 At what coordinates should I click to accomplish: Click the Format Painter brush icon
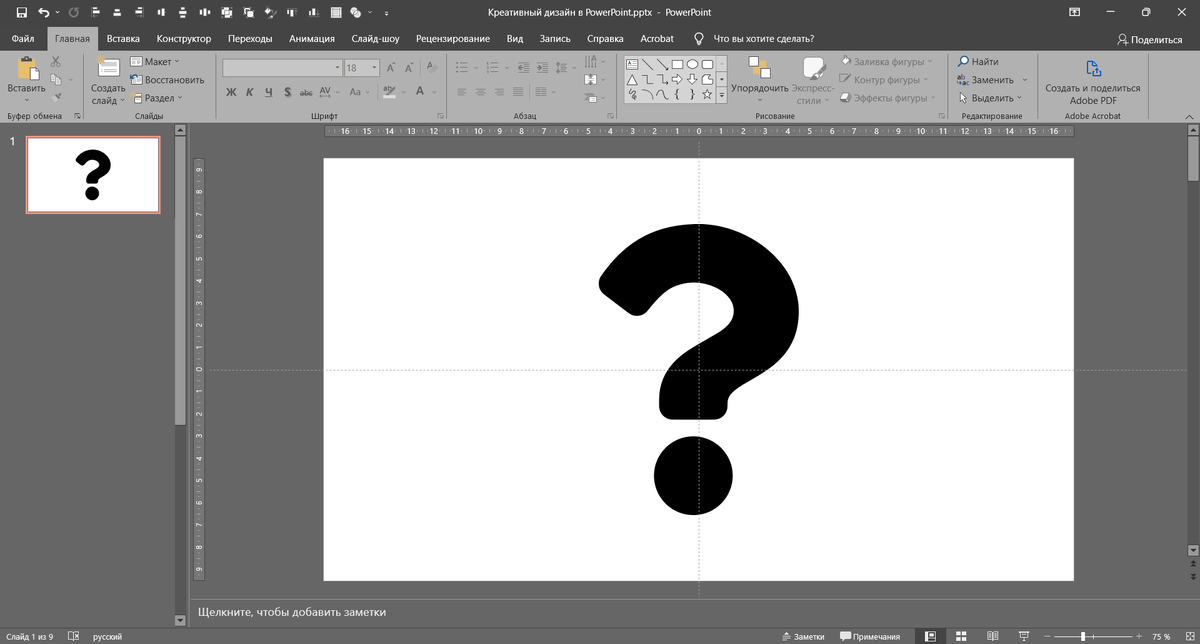tap(55, 97)
